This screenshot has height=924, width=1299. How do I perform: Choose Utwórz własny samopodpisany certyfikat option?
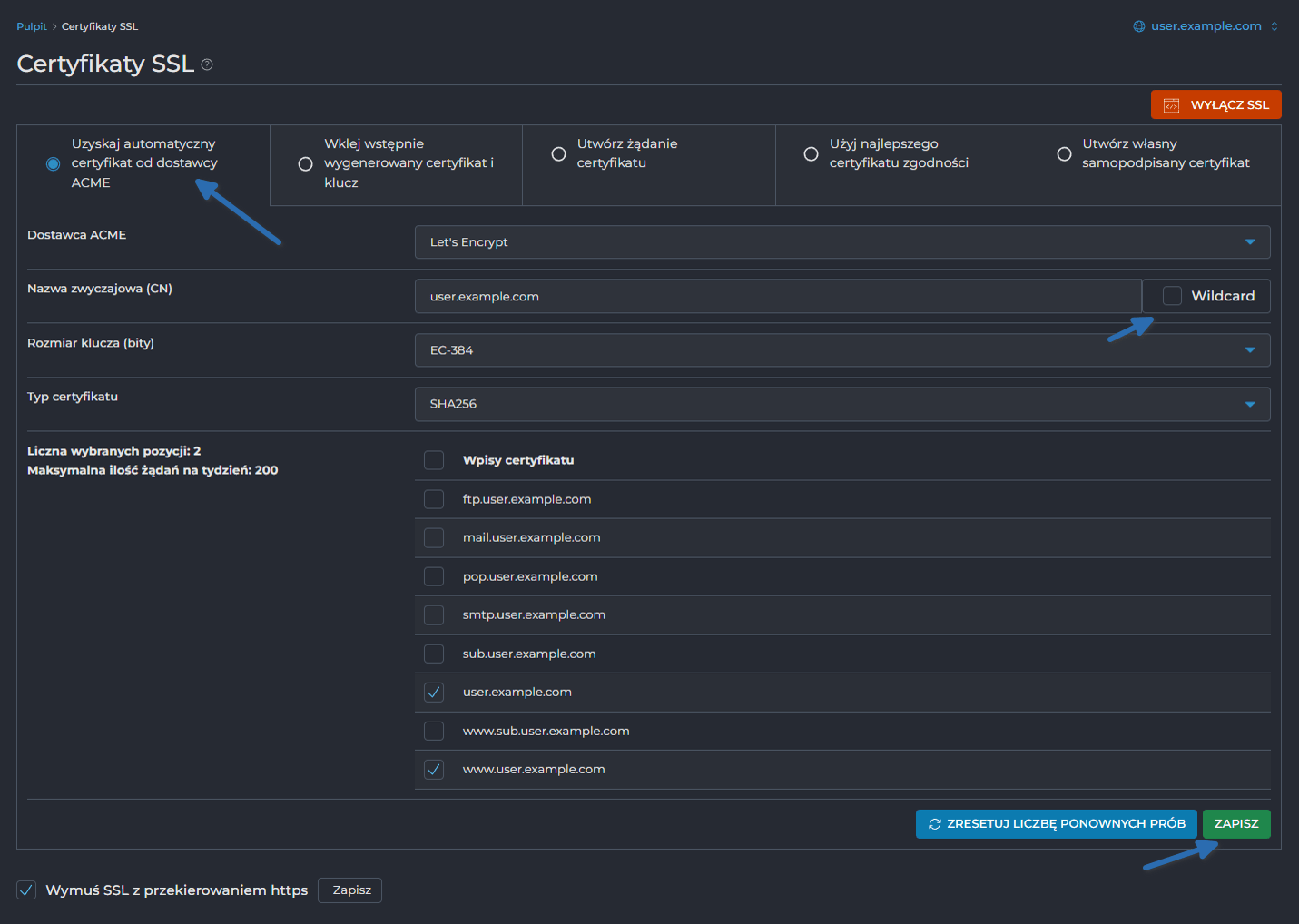coord(1064,154)
